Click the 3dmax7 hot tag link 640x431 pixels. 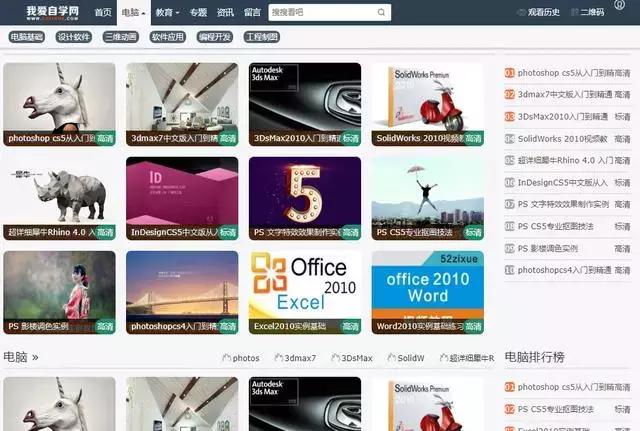point(295,358)
